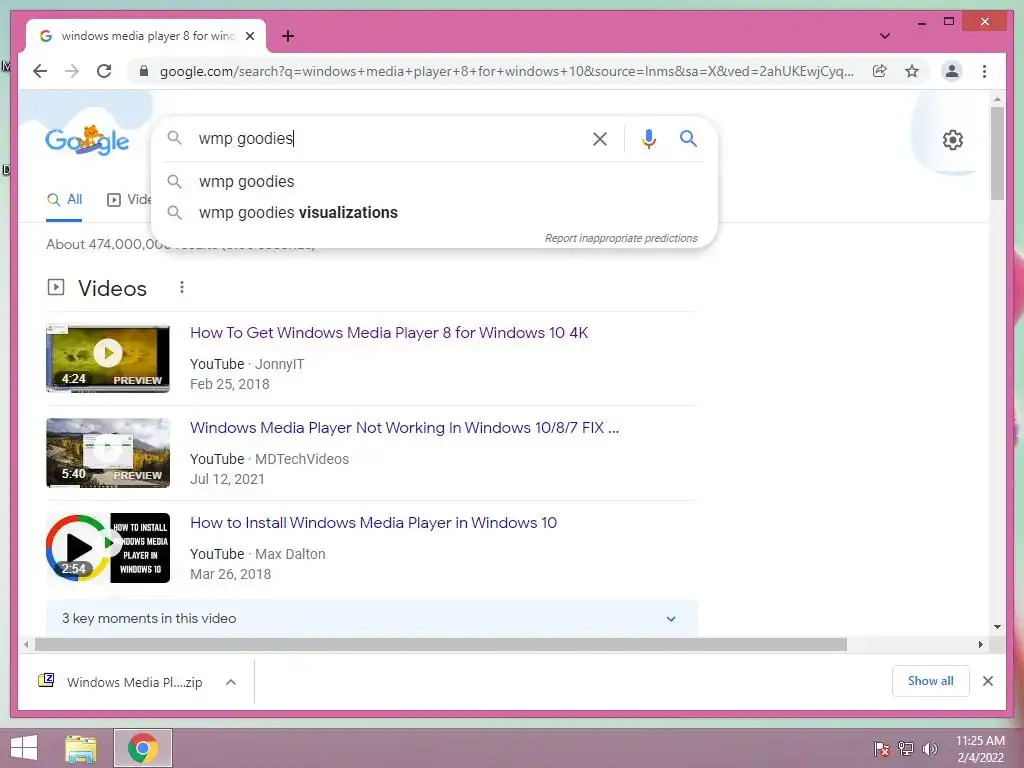This screenshot has width=1024, height=768.
Task: Open the Videos section three-dot options
Action: [x=182, y=287]
